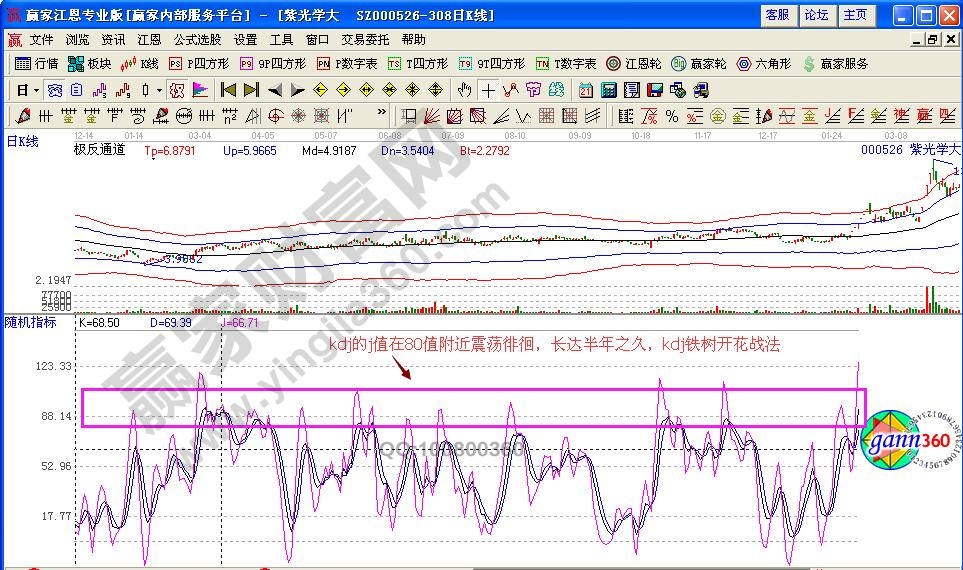
Task: Click the save floppy disk icon
Action: coord(655,90)
